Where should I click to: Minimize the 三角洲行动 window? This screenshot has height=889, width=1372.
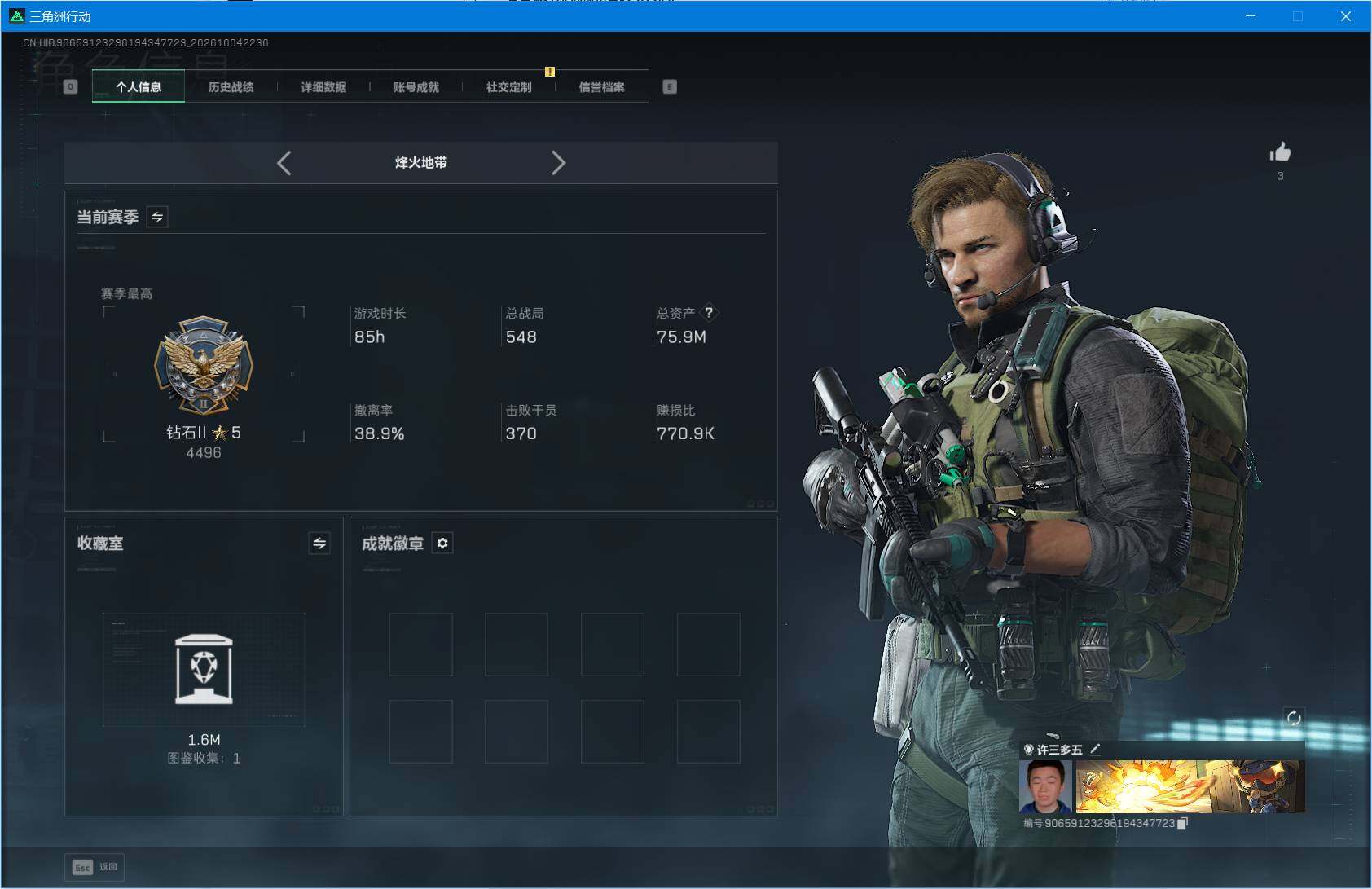tap(1251, 16)
